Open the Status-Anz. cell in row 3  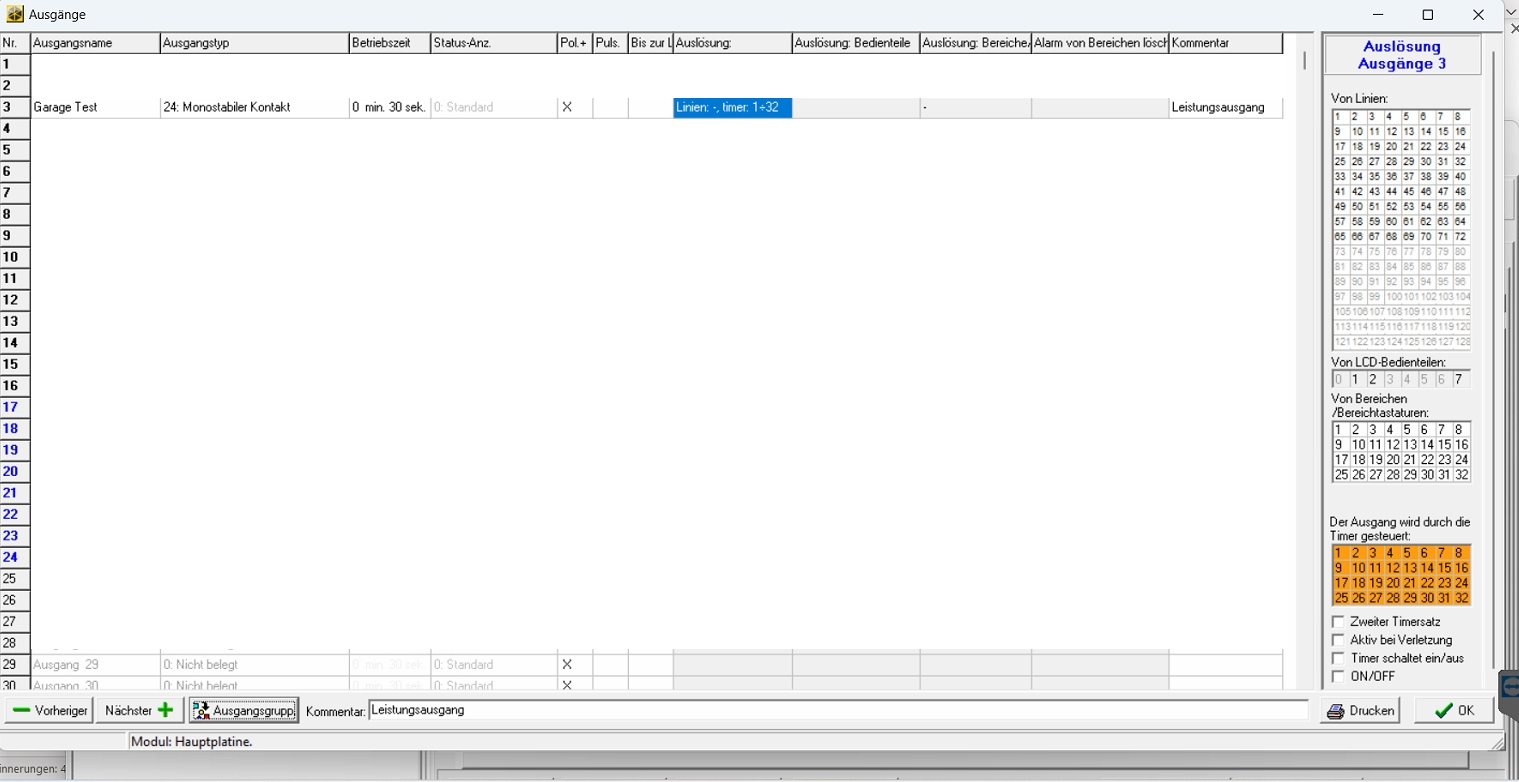pyautogui.click(x=493, y=108)
